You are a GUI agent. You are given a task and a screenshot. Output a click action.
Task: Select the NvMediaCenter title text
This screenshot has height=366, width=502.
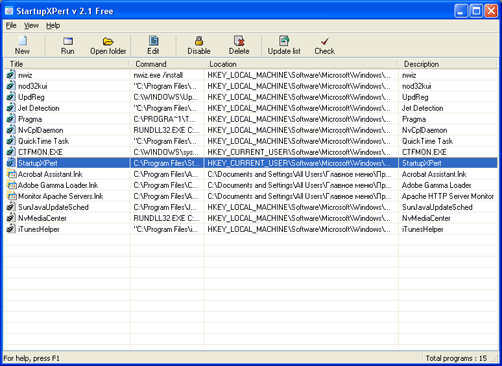pyautogui.click(x=42, y=218)
